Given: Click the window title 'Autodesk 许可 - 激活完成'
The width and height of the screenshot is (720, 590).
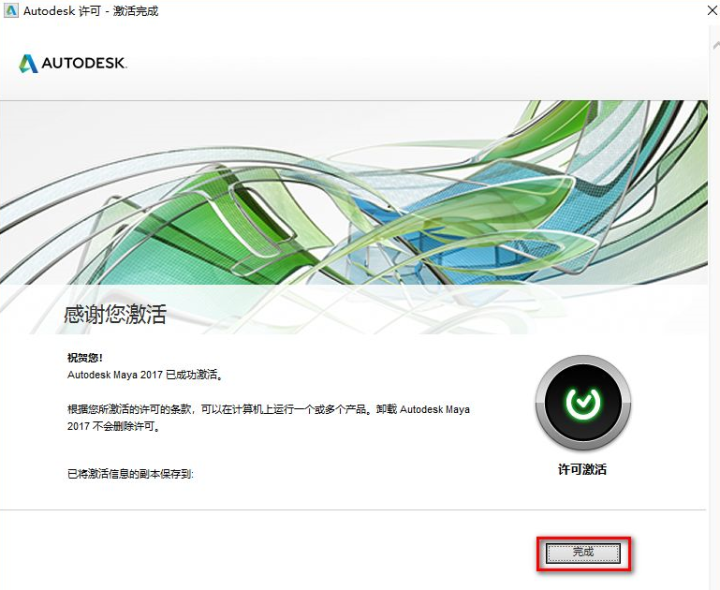Looking at the screenshot, I should coord(91,11).
